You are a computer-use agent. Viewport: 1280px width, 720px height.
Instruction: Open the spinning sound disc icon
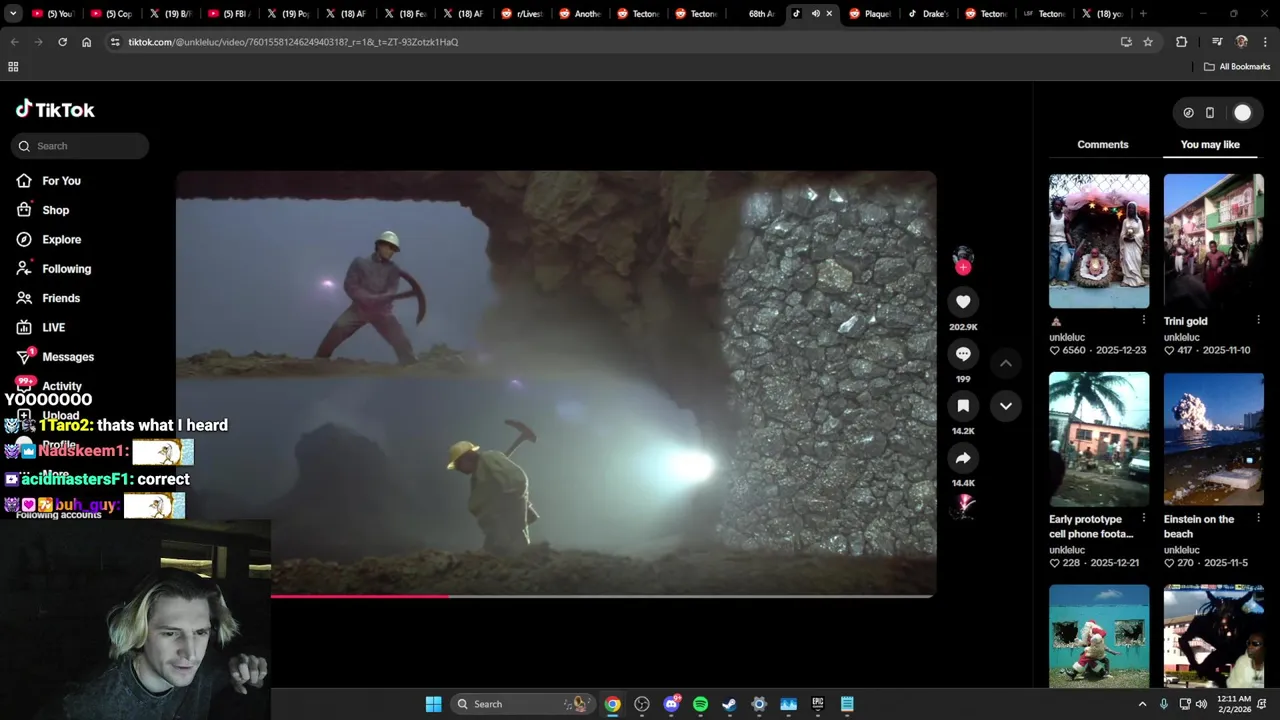(x=963, y=507)
